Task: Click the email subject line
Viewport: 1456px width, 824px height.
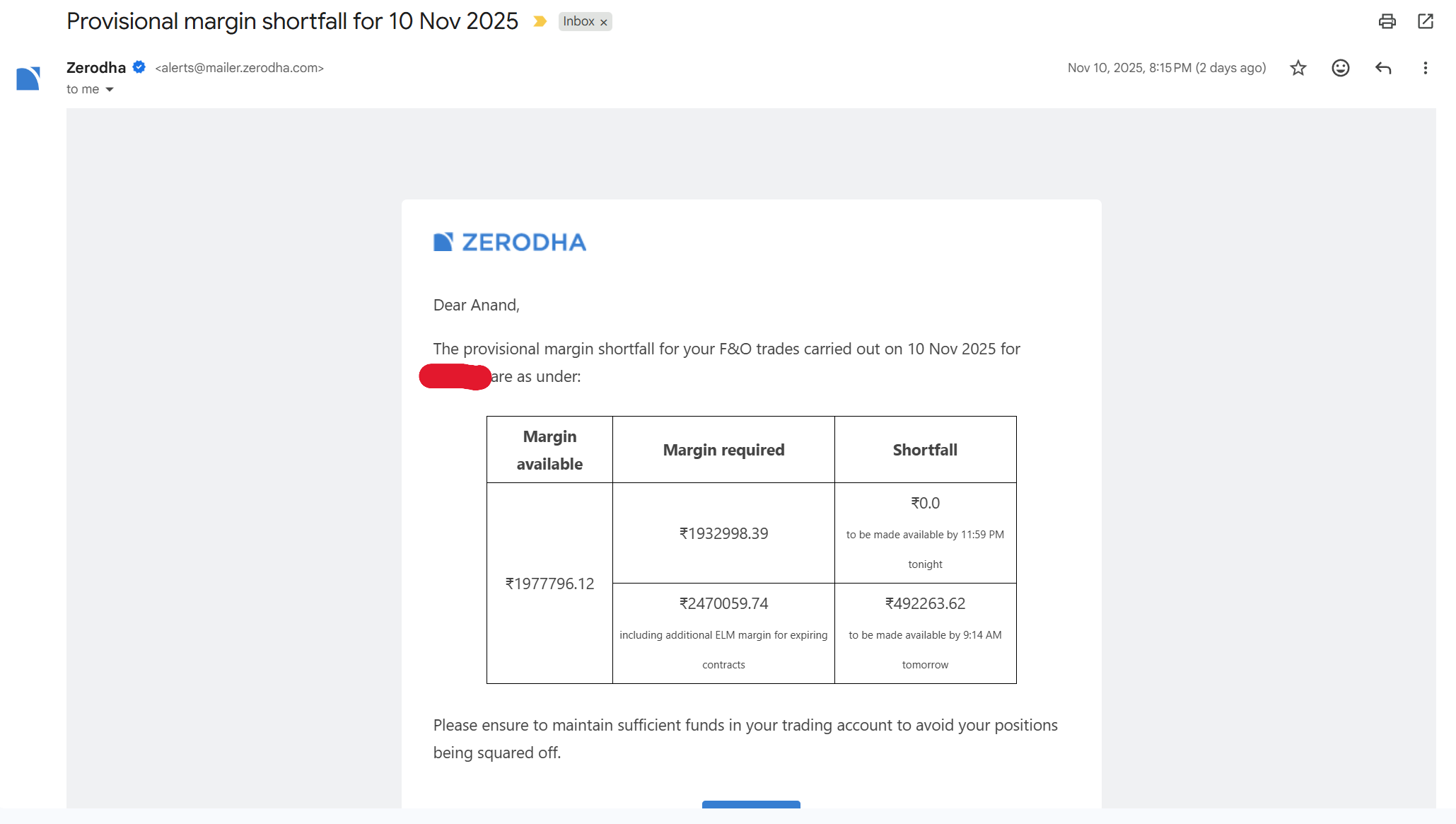Action: (x=292, y=21)
